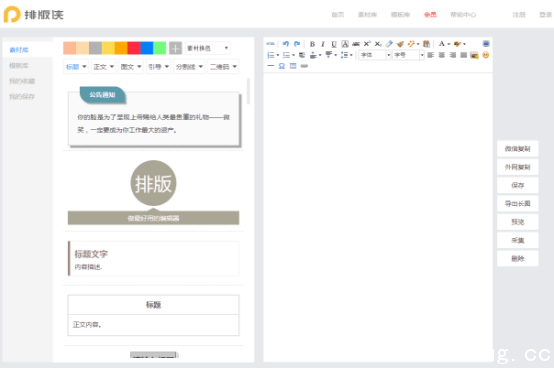The image size is (554, 369).
Task: Select the 公告通知 template card
Action: pyautogui.click(x=154, y=117)
